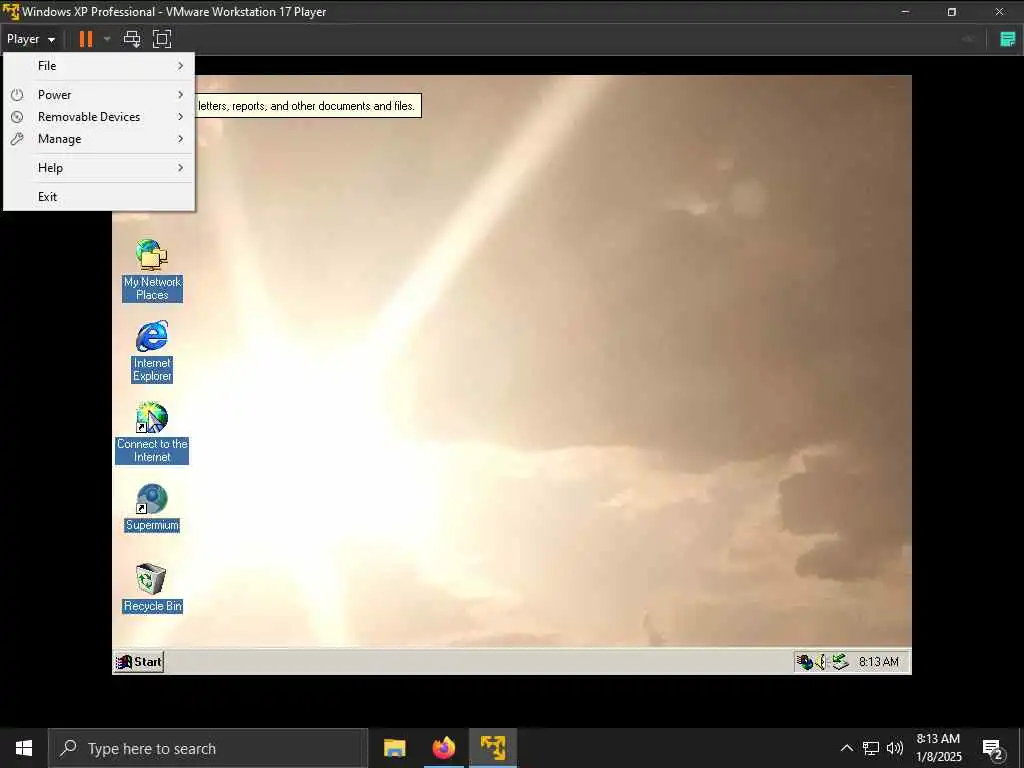Send Ctrl+Alt+Del to the virtual machine
The width and height of the screenshot is (1024, 768).
click(x=132, y=39)
